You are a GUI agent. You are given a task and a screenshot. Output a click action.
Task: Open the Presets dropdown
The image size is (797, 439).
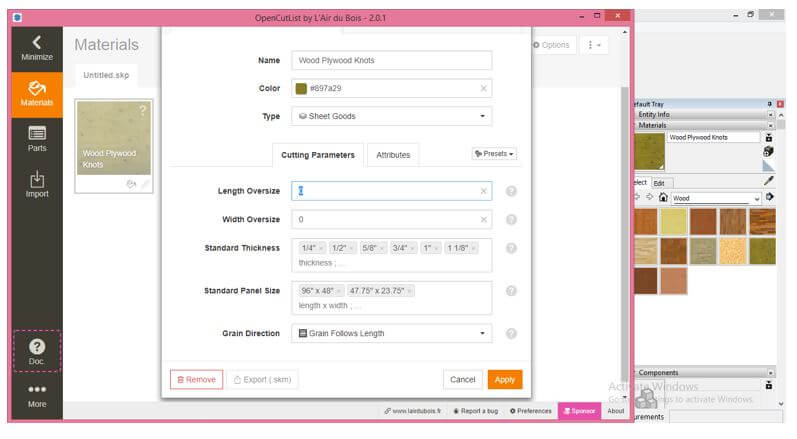[x=494, y=153]
